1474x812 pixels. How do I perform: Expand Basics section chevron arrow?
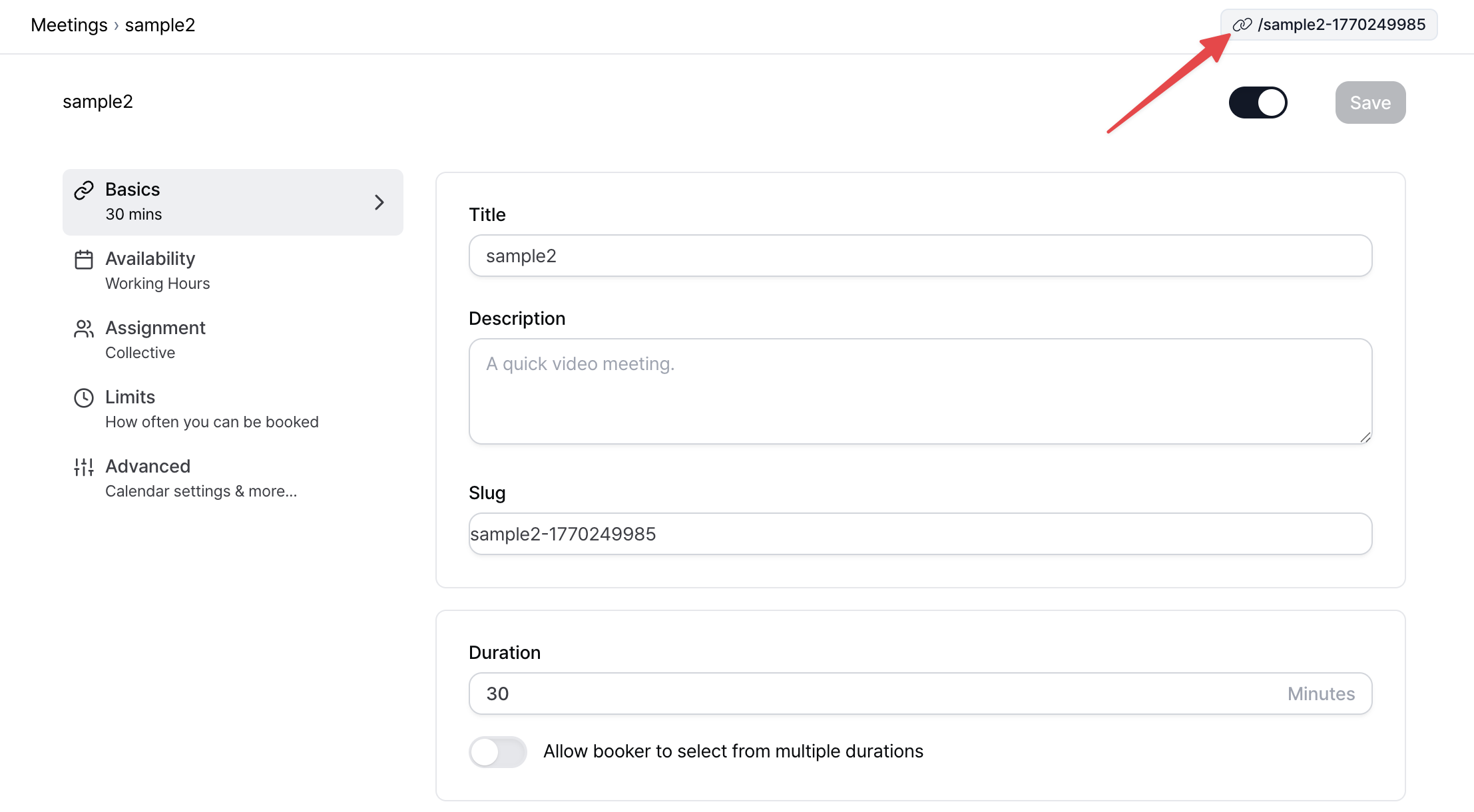[379, 202]
